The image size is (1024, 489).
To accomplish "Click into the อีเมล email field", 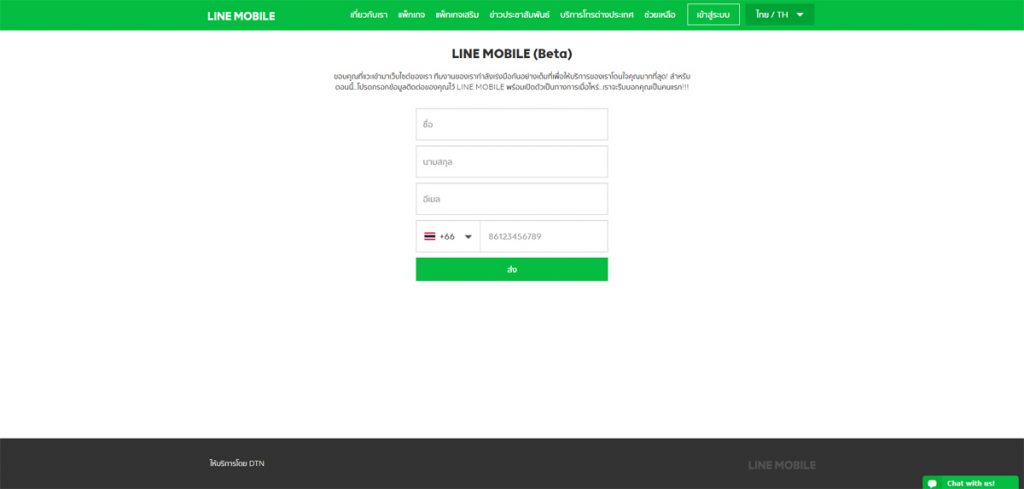I will coord(511,198).
